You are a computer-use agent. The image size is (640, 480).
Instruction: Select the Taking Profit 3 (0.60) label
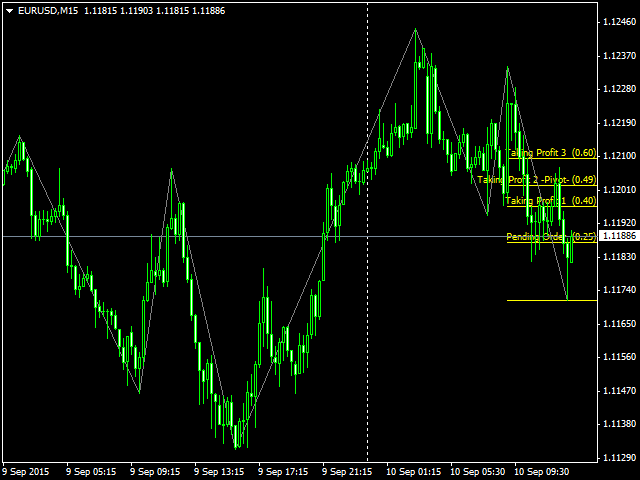(x=551, y=153)
